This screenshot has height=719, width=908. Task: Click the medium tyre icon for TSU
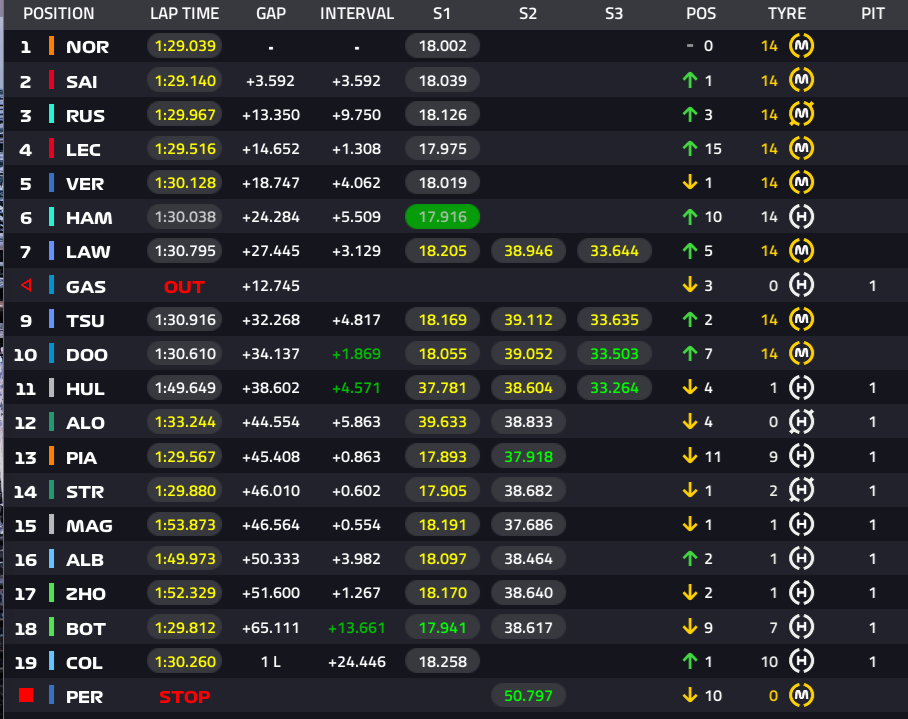tap(801, 319)
